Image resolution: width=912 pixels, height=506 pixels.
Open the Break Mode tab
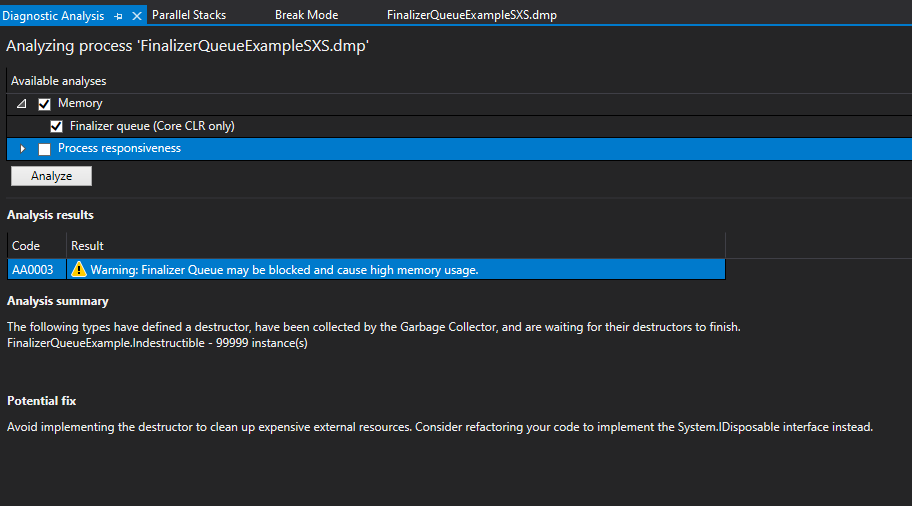click(x=307, y=15)
